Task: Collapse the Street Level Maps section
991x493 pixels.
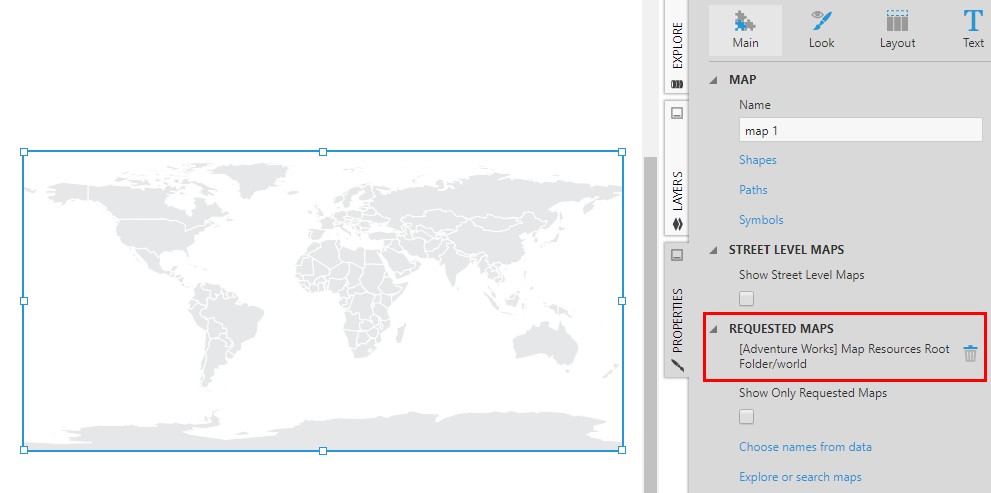Action: pos(714,250)
